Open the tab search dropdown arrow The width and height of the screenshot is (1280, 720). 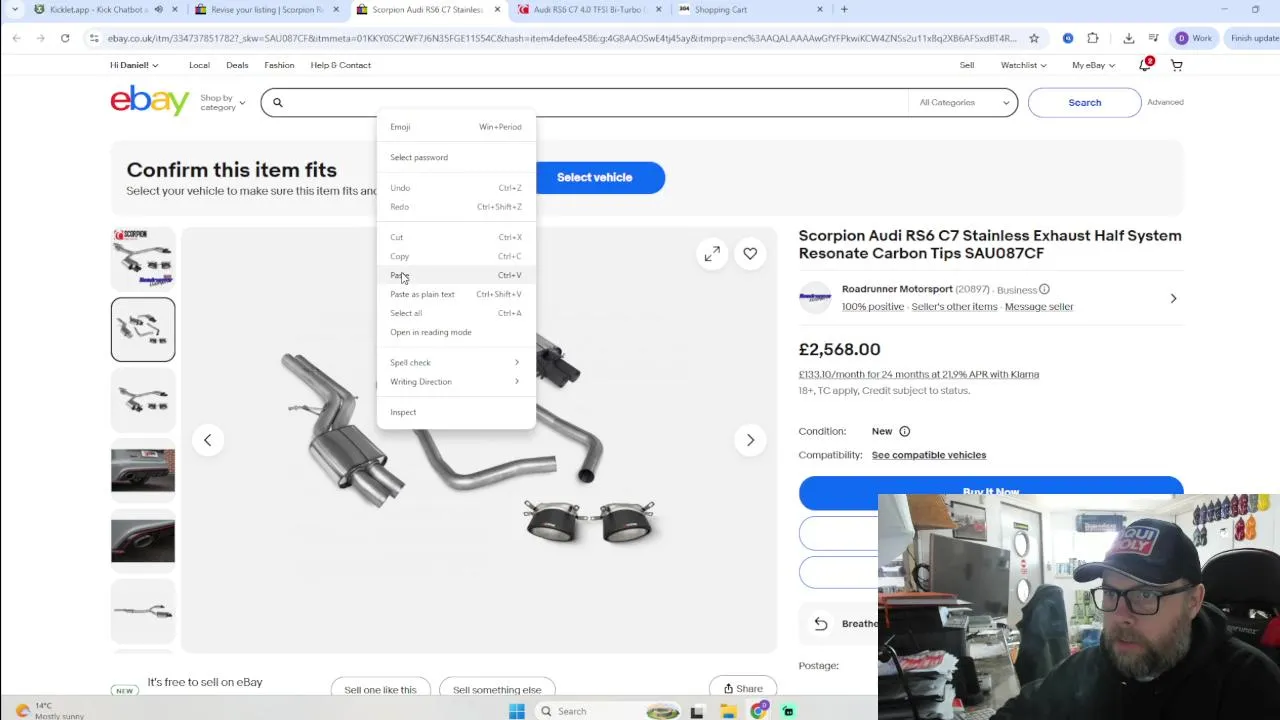pyautogui.click(x=14, y=10)
